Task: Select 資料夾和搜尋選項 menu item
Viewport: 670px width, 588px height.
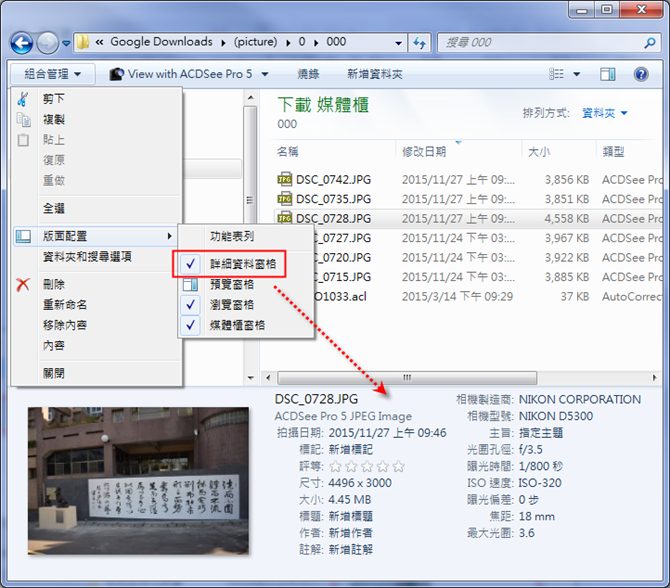Action: click(96, 256)
